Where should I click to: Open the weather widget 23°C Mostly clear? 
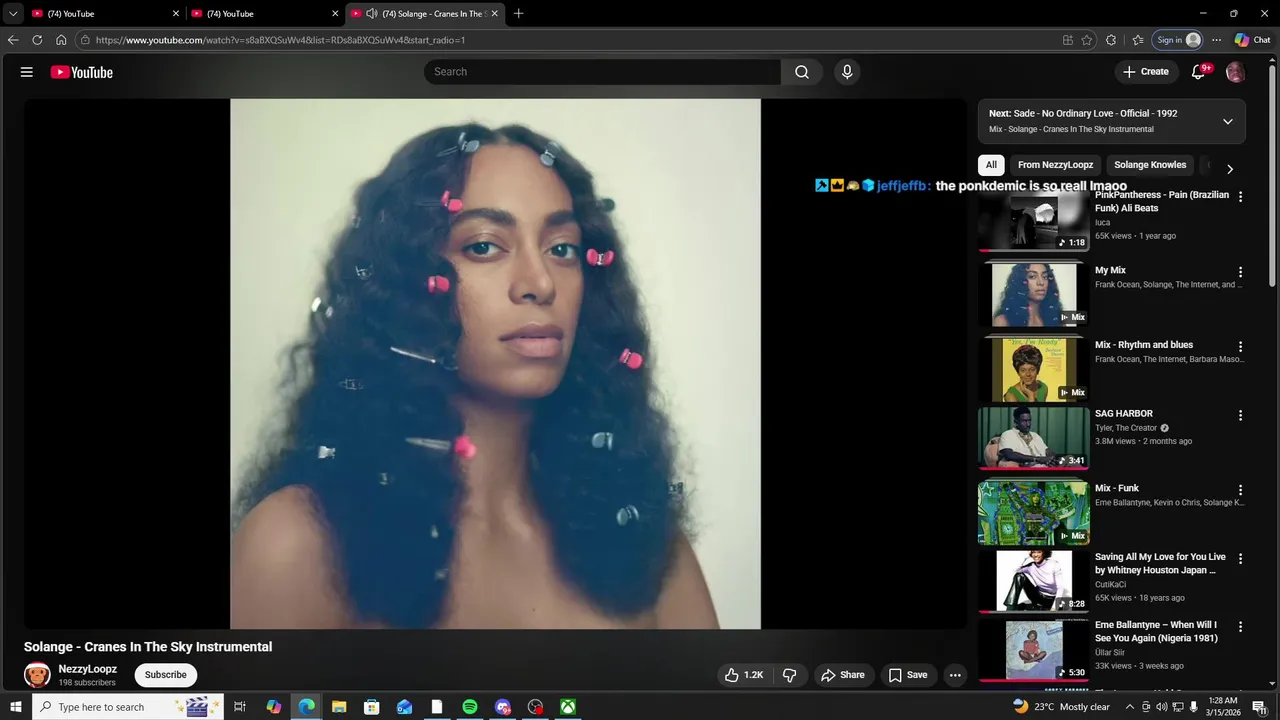click(x=1061, y=707)
